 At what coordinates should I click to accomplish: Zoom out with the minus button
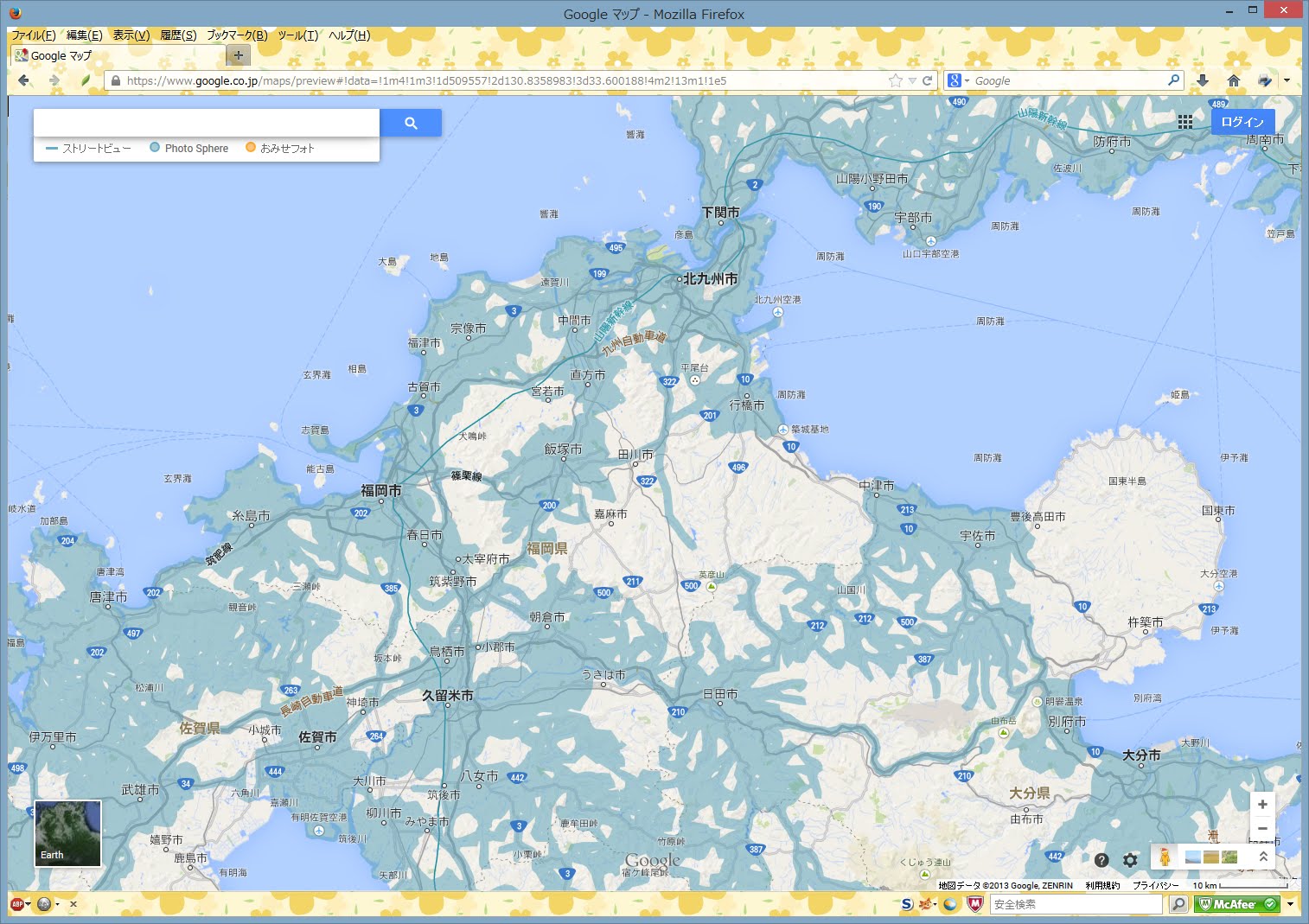click(1262, 828)
